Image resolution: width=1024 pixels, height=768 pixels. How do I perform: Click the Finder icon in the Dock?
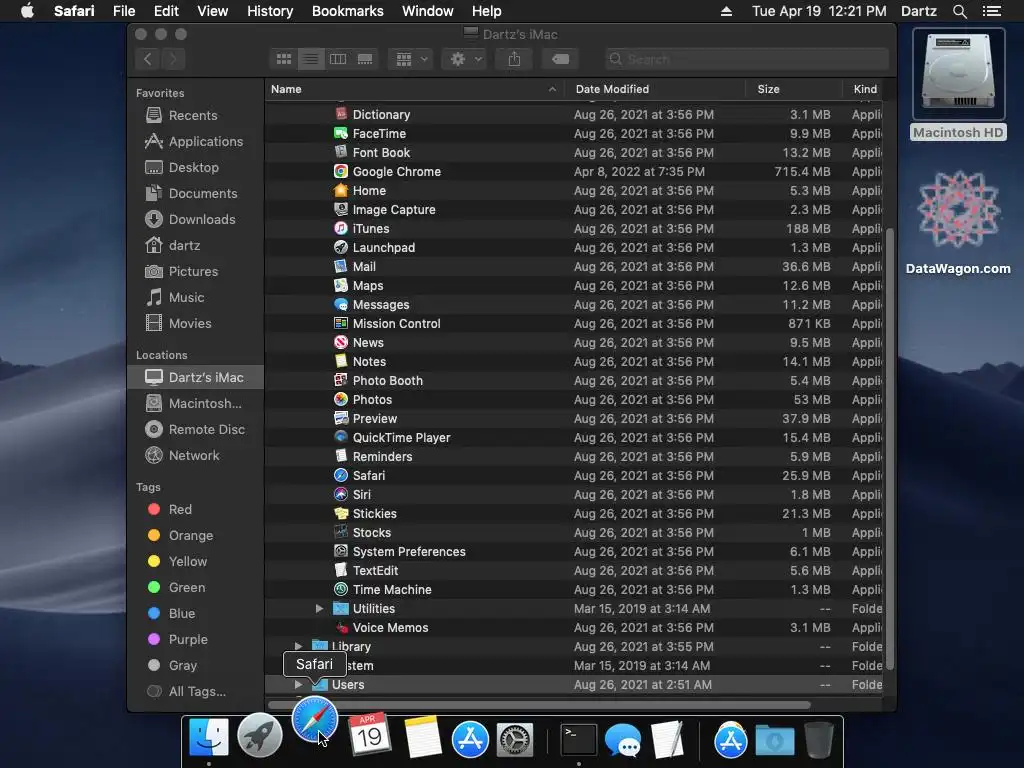pos(209,737)
